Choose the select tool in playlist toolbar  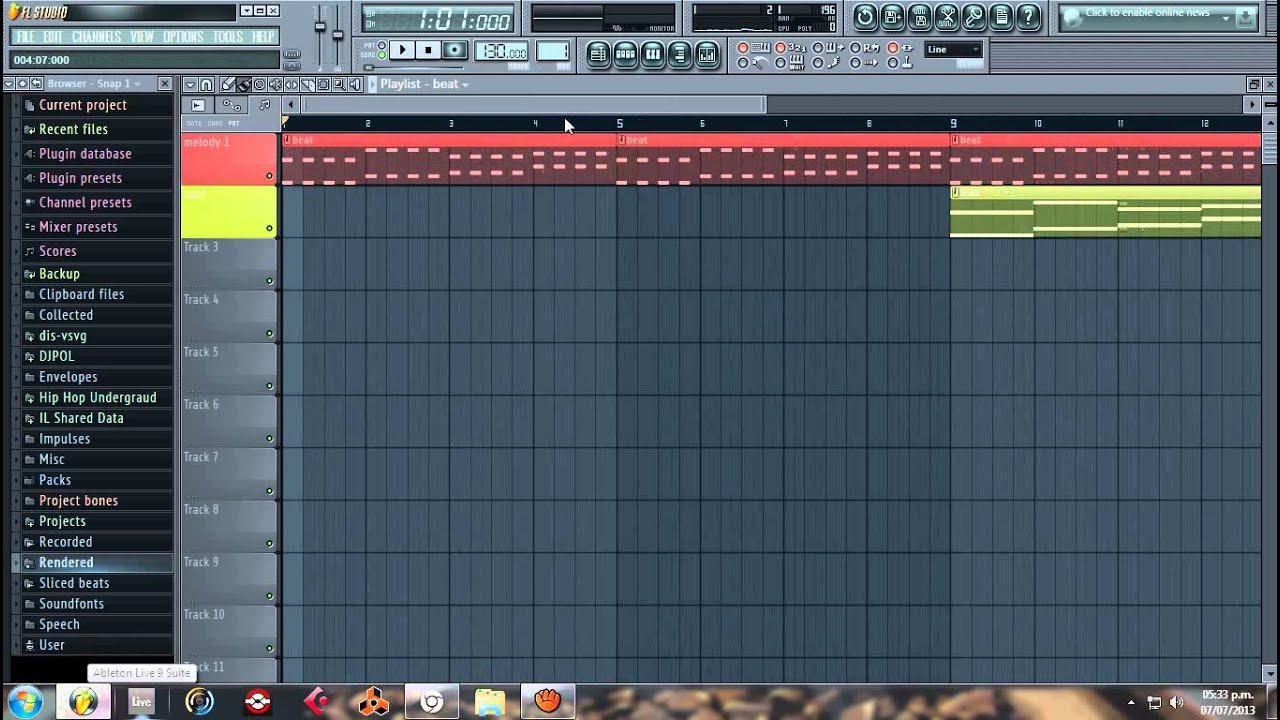(x=324, y=84)
